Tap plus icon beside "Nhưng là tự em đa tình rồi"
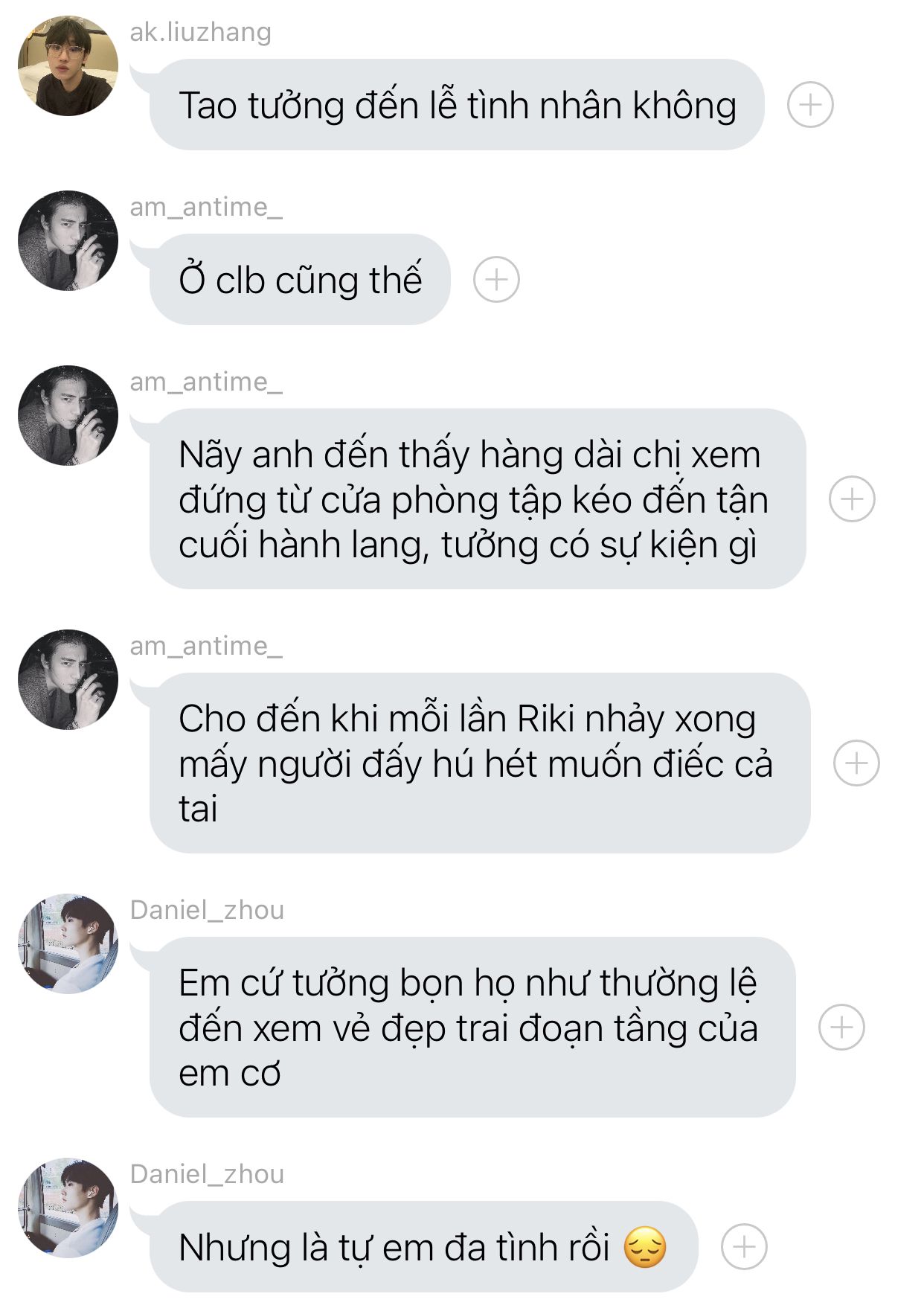The width and height of the screenshot is (924, 1314). click(x=744, y=1246)
